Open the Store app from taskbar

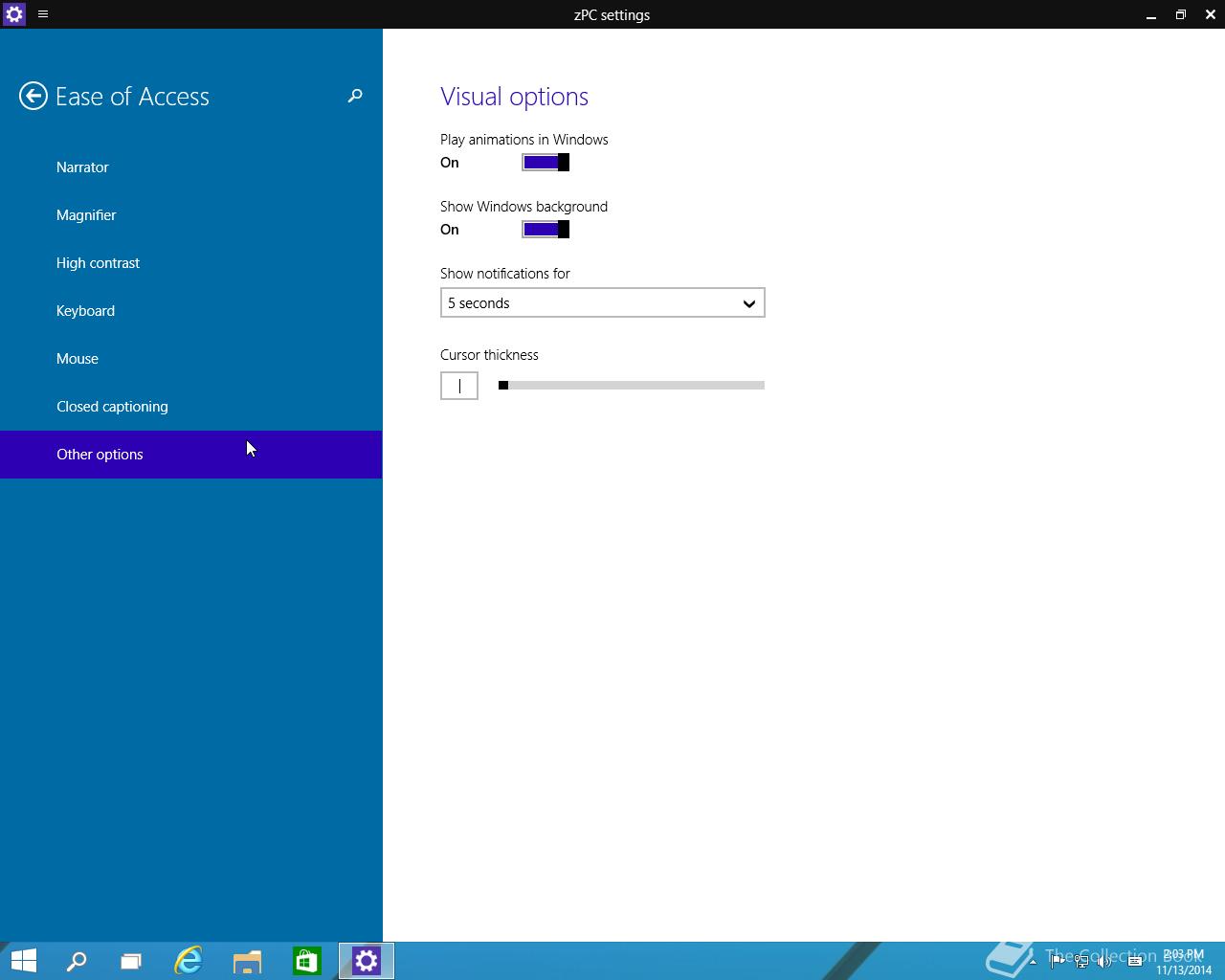[x=306, y=961]
